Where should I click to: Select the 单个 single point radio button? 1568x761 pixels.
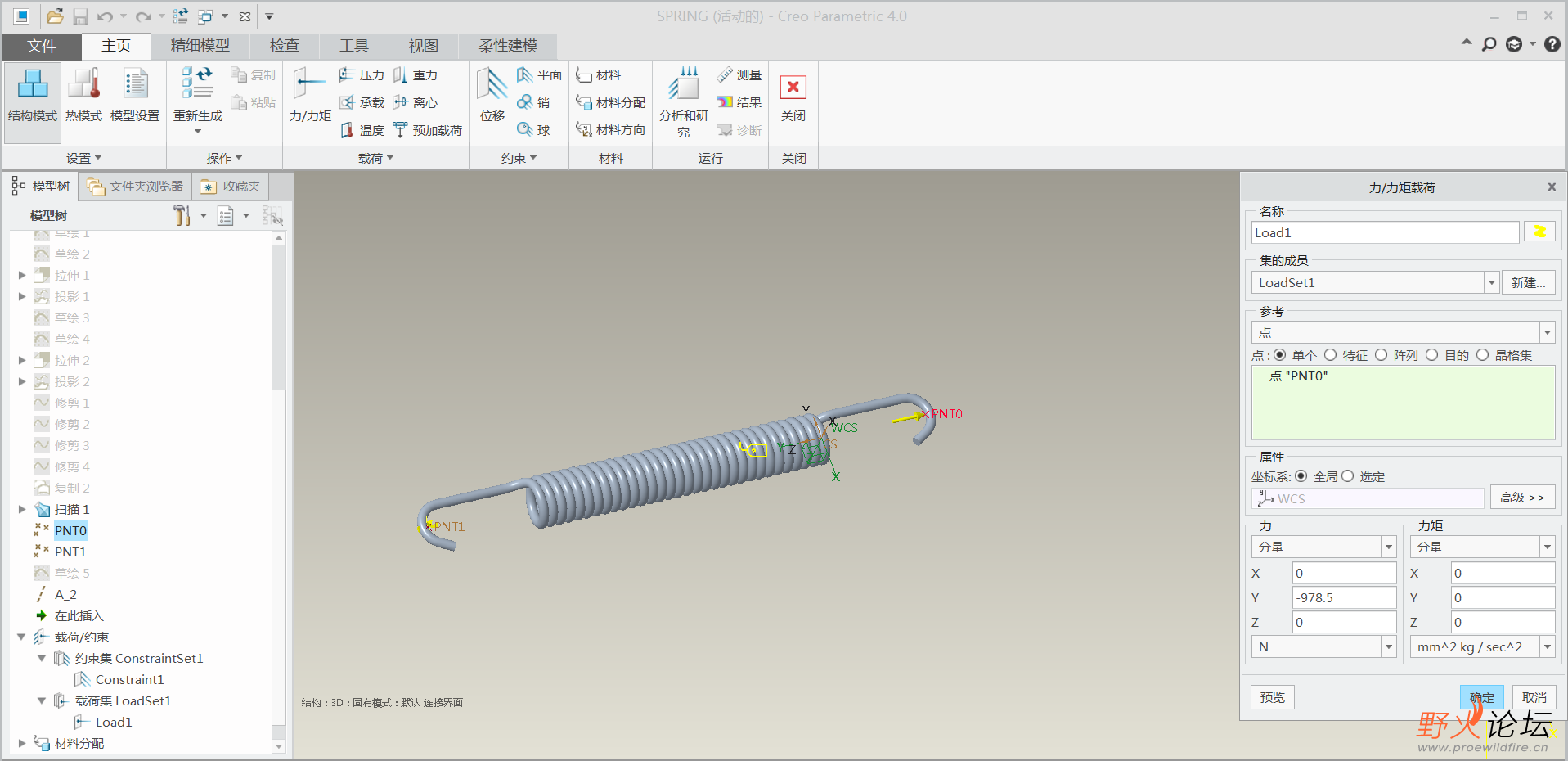point(1280,355)
